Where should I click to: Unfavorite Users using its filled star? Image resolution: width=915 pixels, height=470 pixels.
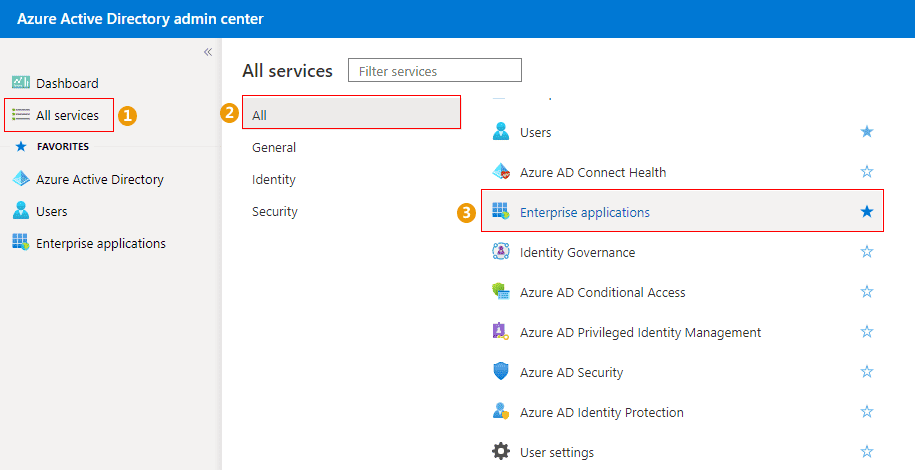[x=867, y=132]
